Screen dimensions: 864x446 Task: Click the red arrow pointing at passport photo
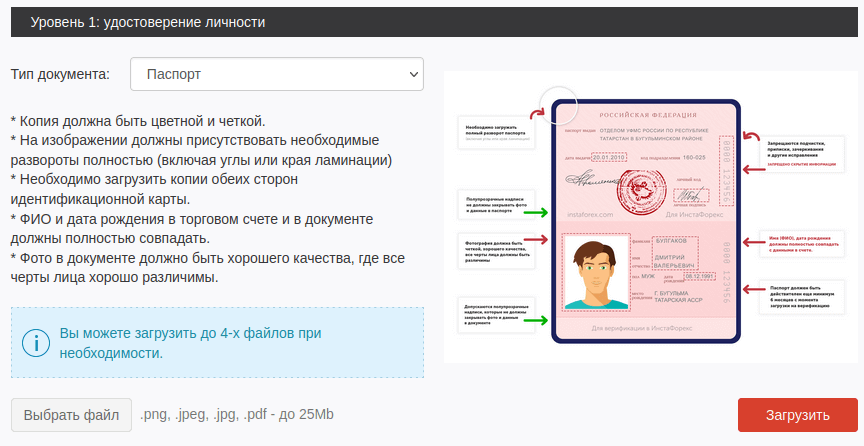pyautogui.click(x=536, y=240)
